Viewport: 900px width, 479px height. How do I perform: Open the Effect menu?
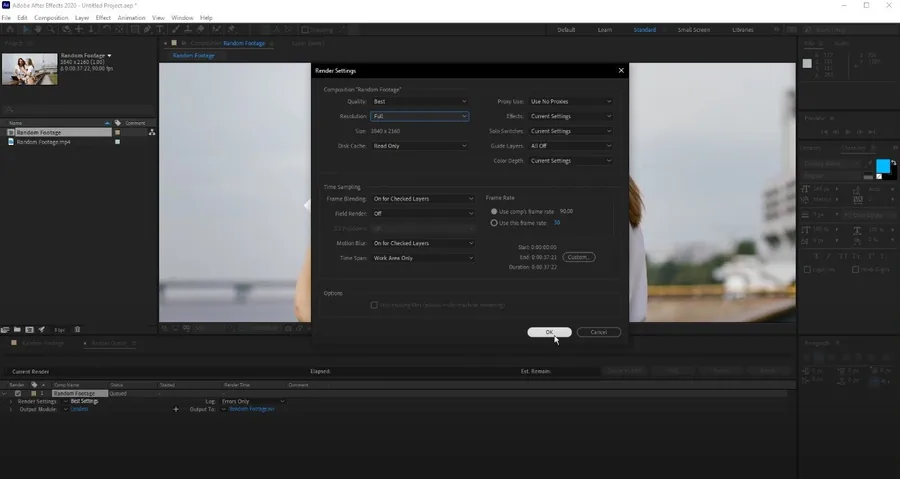click(103, 18)
